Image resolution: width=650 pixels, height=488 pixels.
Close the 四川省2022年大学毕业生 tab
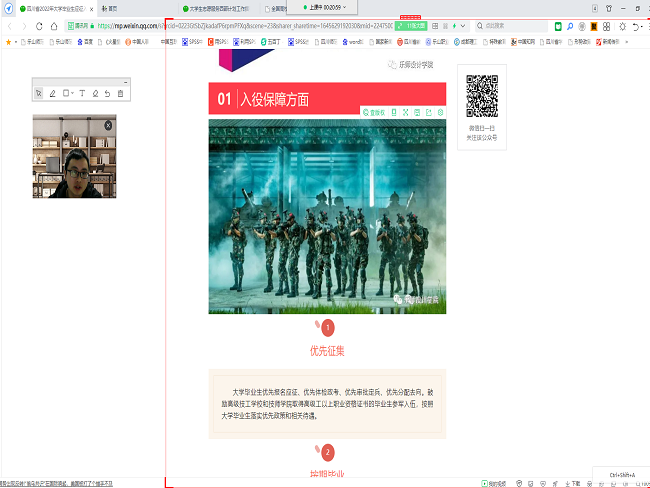click(92, 9)
